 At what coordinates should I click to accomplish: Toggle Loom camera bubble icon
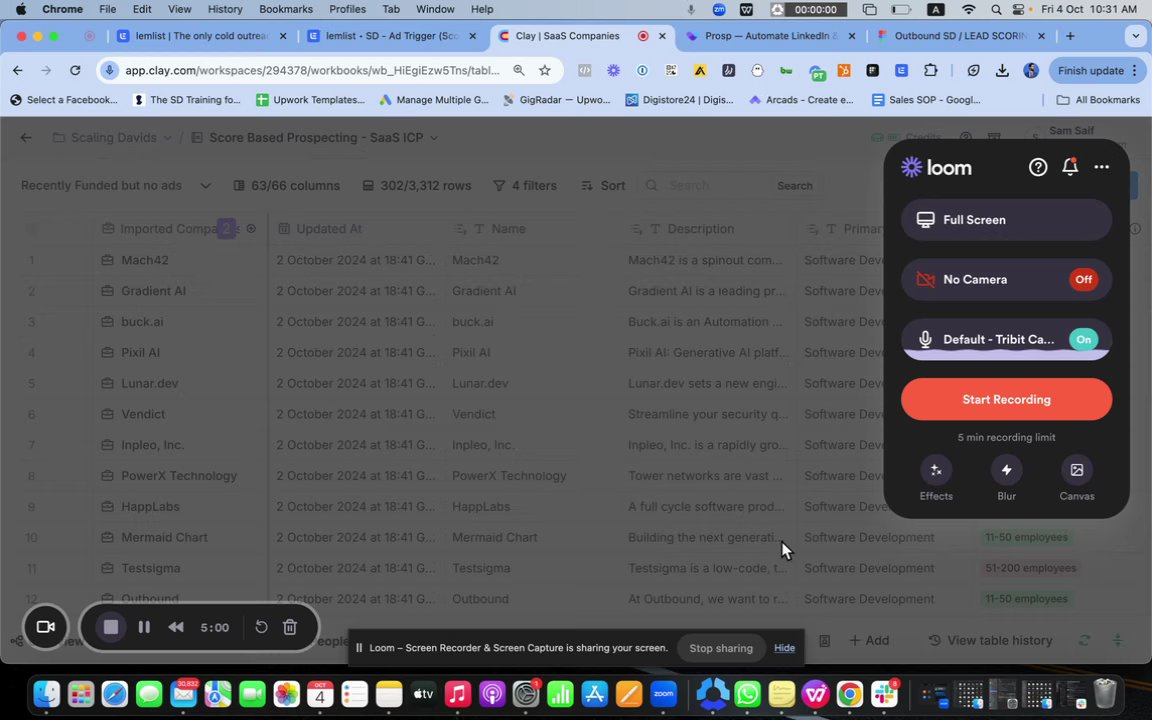[x=46, y=627]
